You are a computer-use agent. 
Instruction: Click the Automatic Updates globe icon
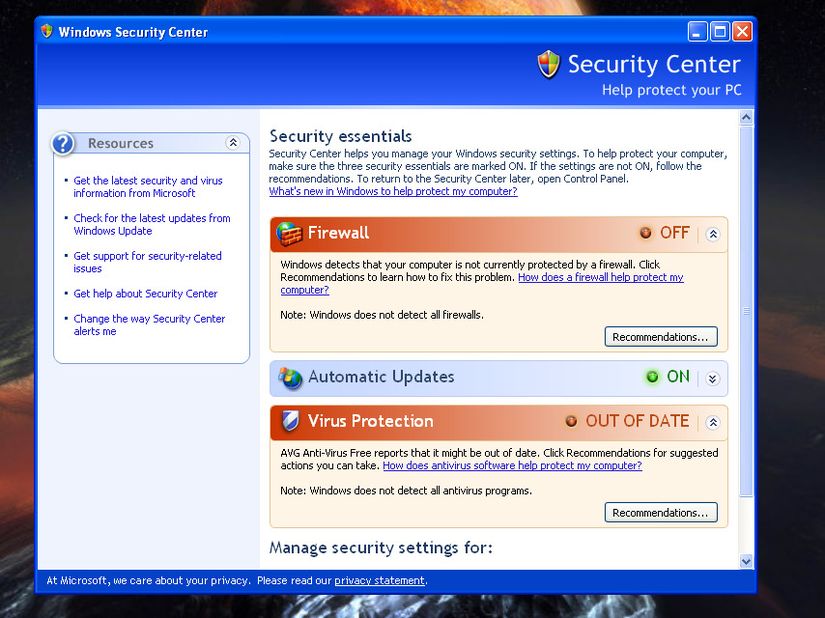[x=290, y=378]
